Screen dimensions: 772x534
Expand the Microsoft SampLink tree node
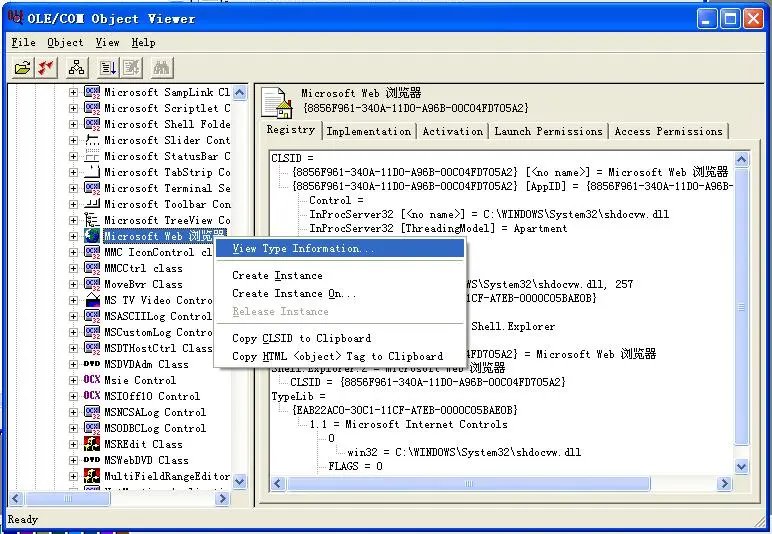click(x=73, y=92)
